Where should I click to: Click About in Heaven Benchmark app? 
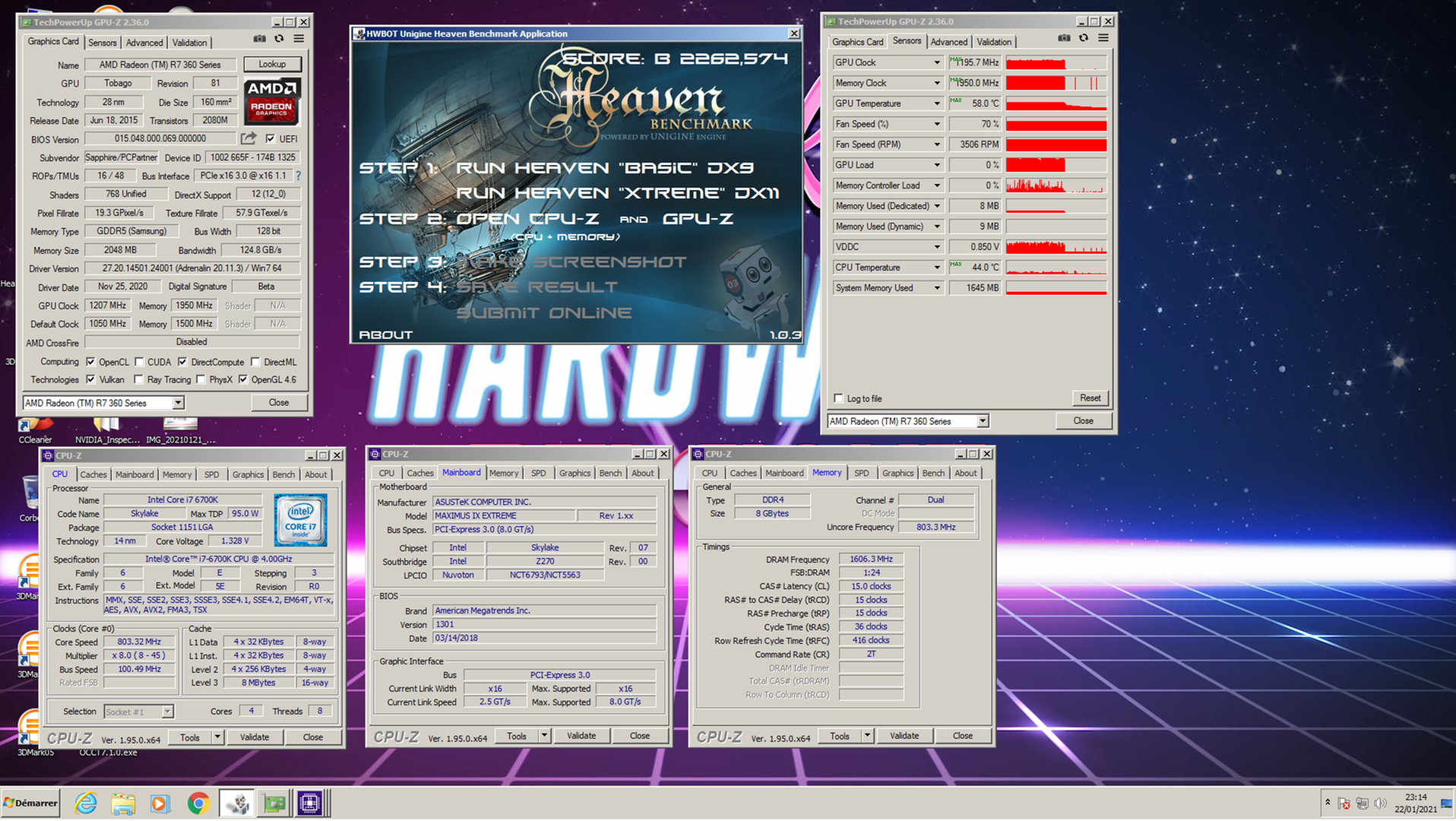385,334
